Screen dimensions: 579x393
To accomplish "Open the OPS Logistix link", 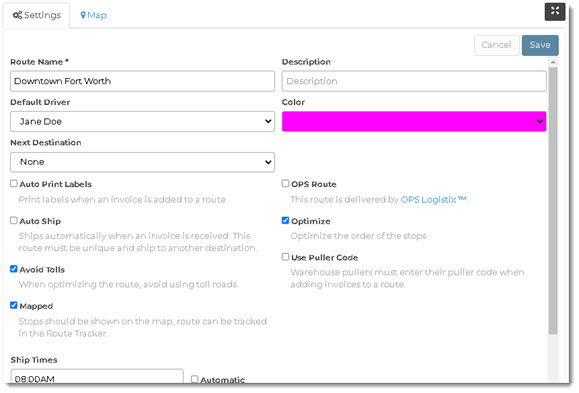I will point(434,200).
